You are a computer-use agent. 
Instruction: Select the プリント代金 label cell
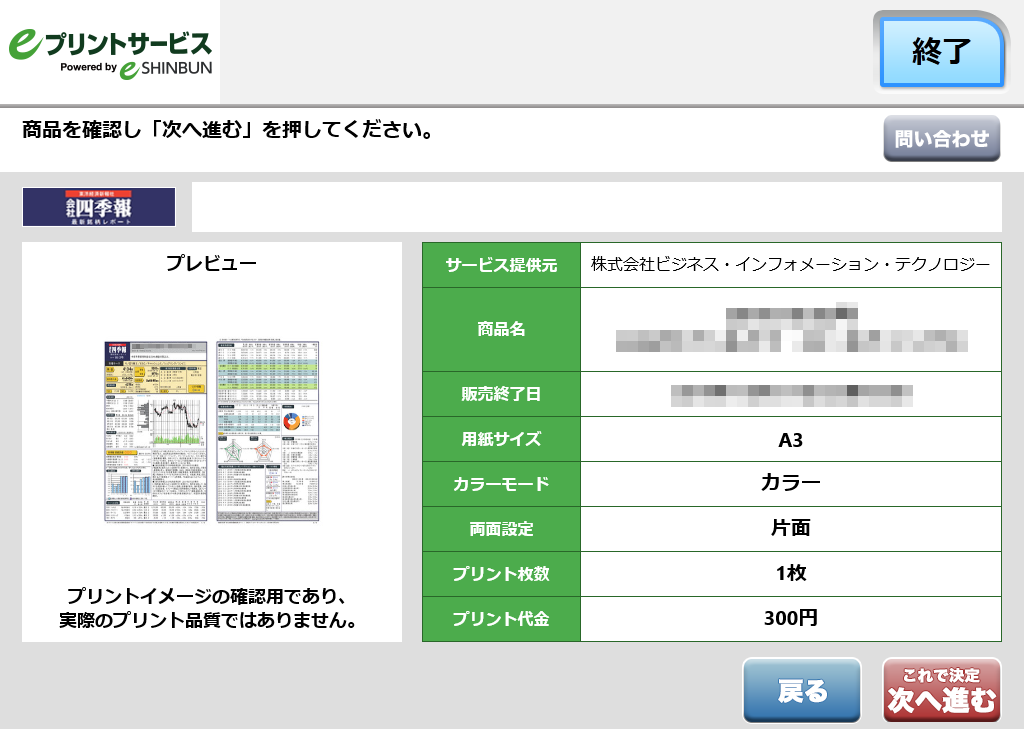coord(502,619)
